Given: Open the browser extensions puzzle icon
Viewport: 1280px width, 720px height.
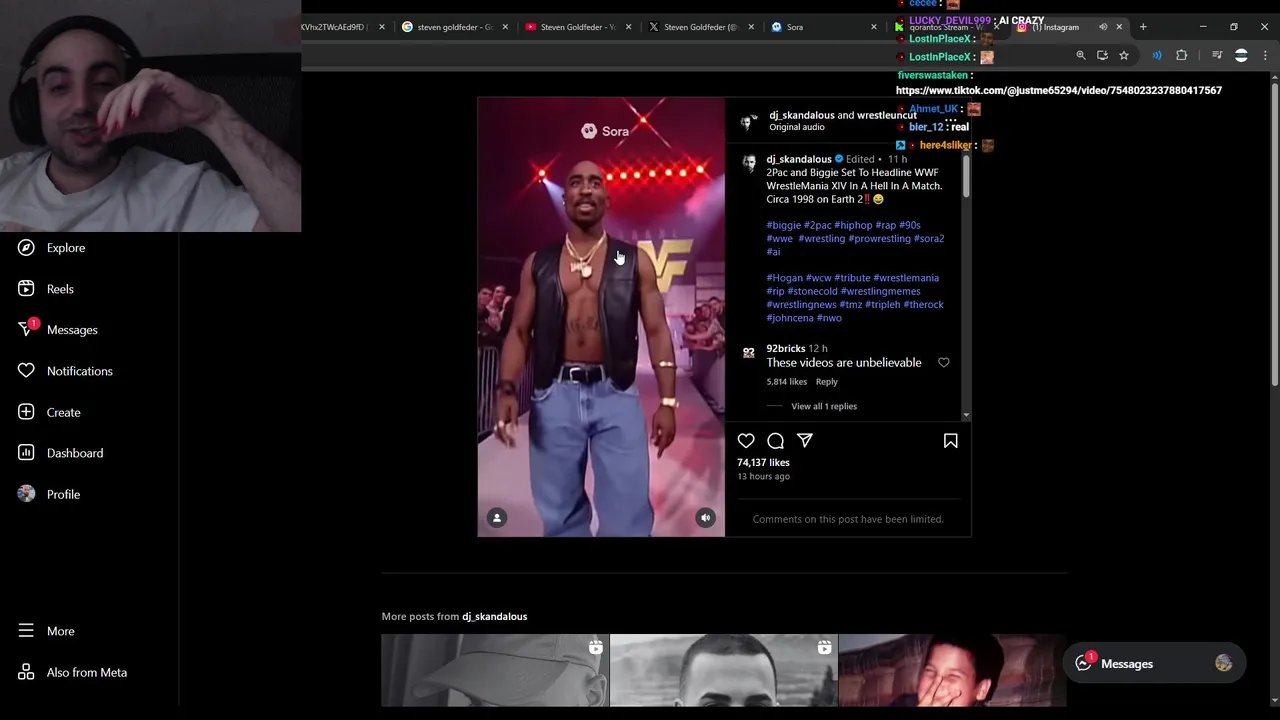Looking at the screenshot, I should [1181, 56].
